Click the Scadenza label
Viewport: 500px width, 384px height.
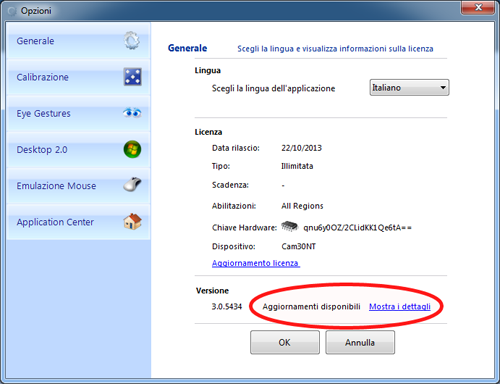(x=230, y=185)
